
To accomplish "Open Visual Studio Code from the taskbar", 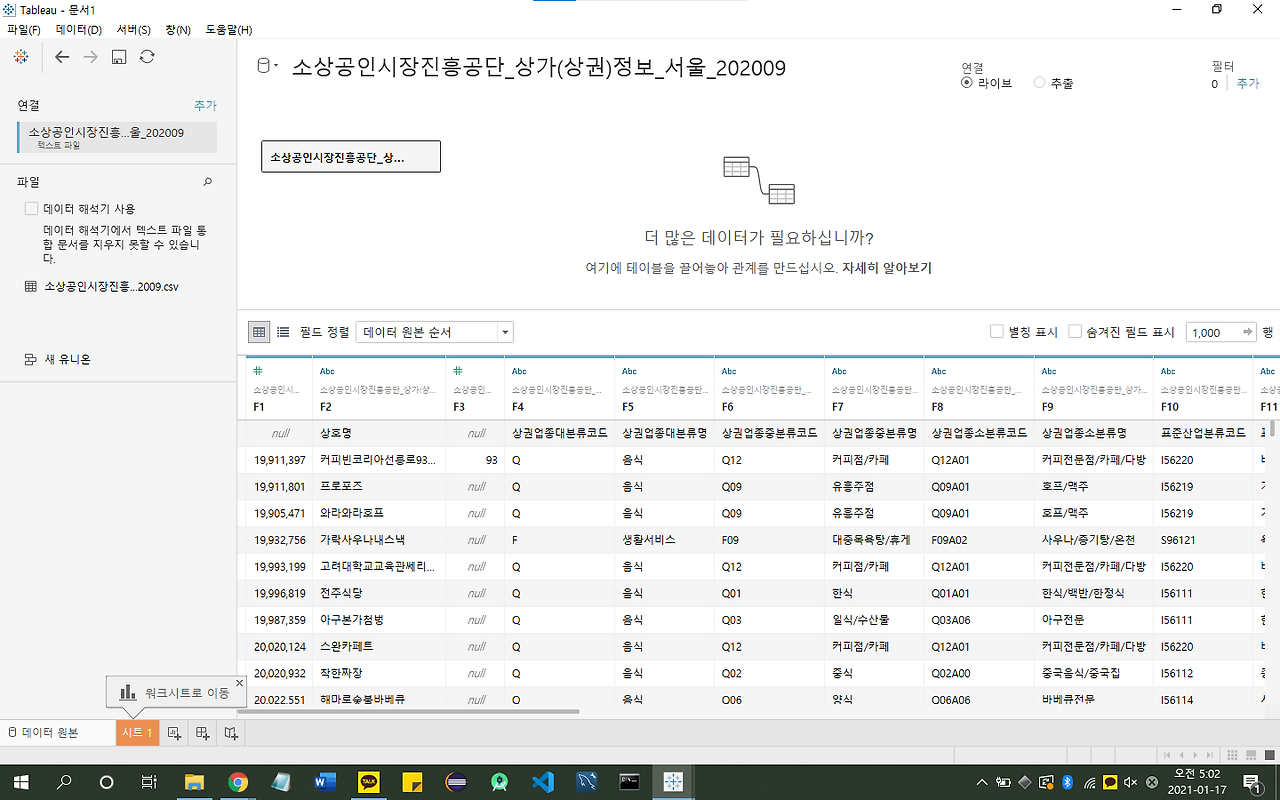I will click(543, 782).
